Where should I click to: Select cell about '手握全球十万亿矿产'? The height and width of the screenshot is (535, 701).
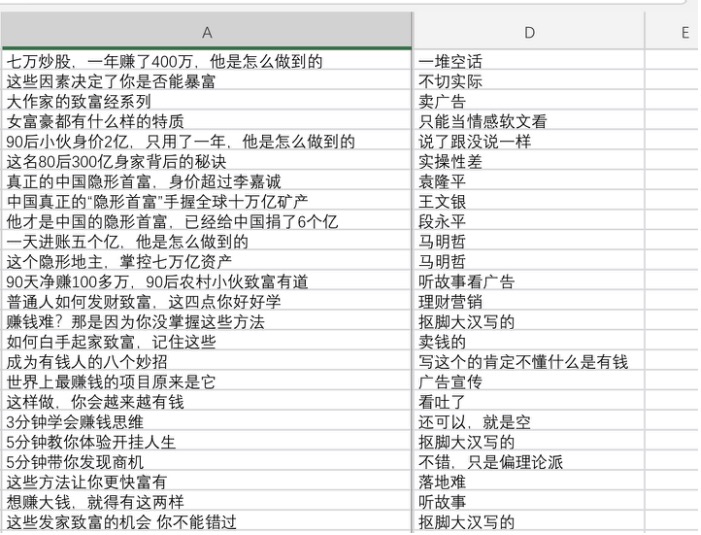coord(207,201)
